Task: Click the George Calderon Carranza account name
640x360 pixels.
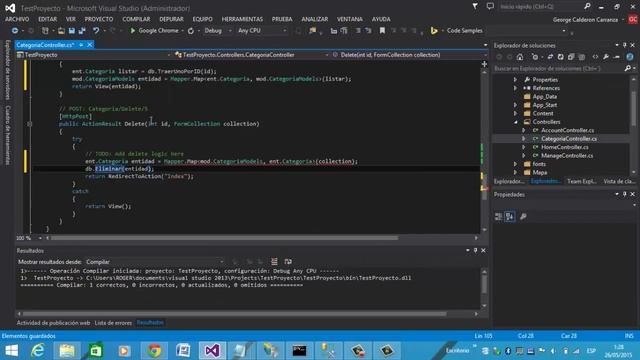Action: pyautogui.click(x=585, y=20)
